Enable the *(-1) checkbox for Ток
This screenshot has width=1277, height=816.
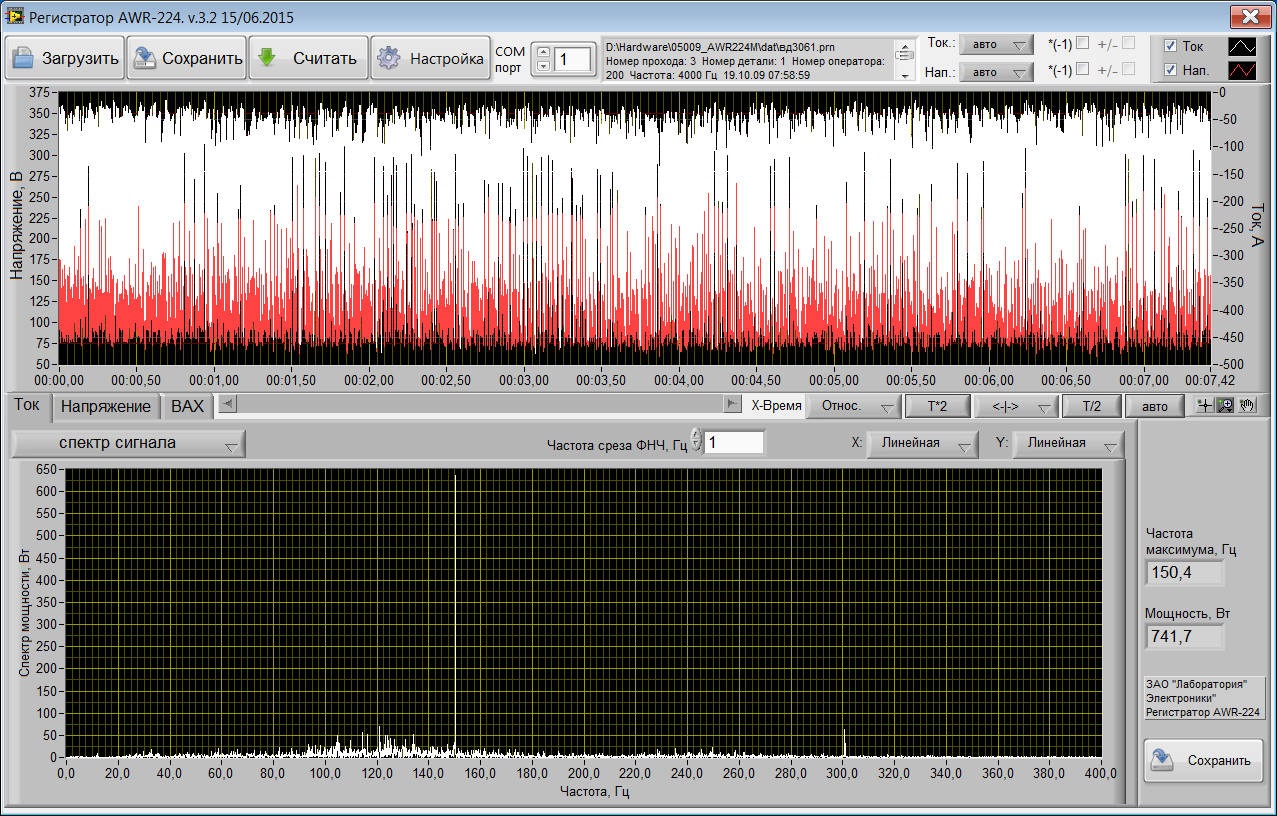tap(1082, 43)
